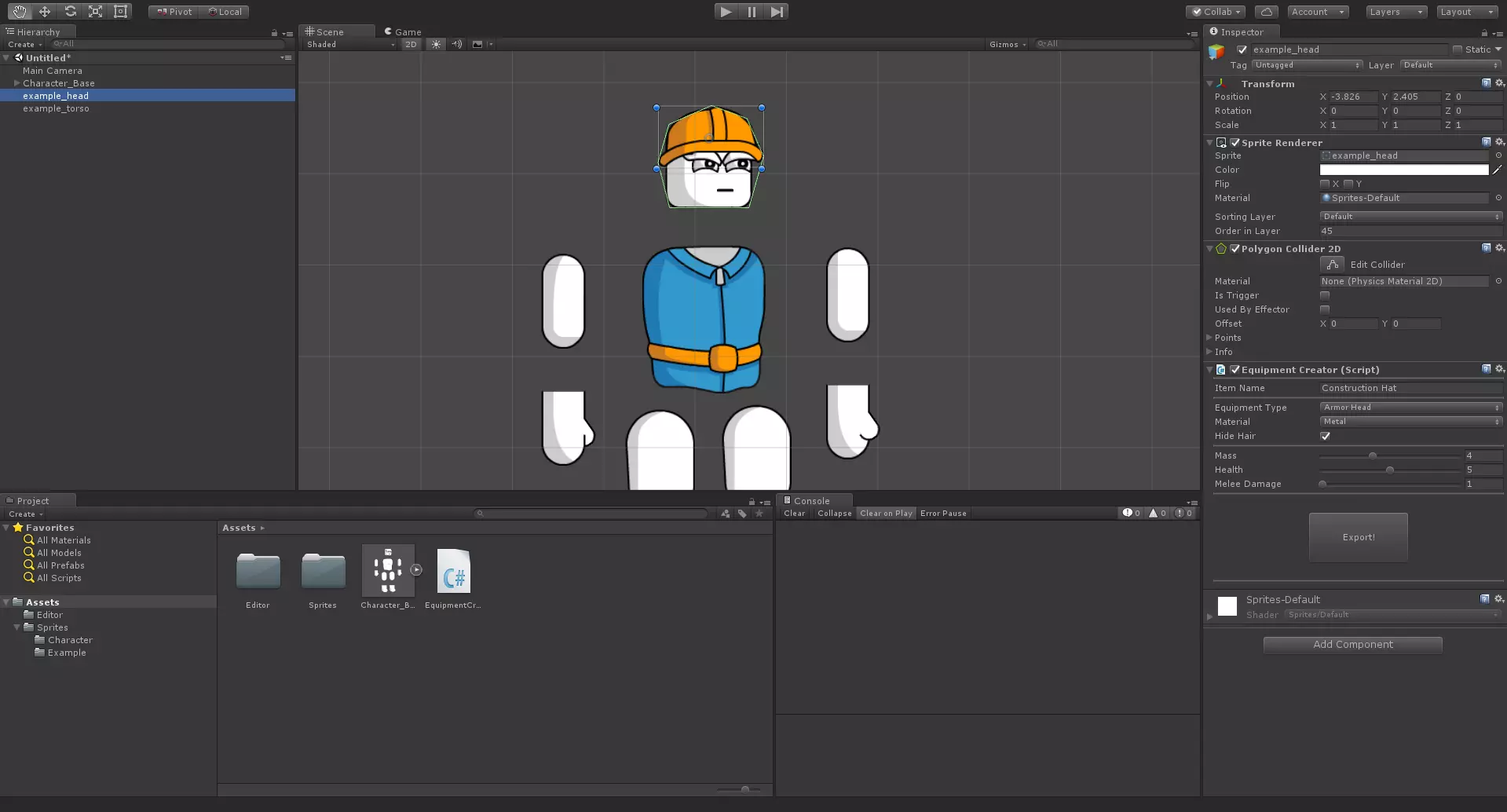Select the Move tool
Viewport: 1507px width, 812px height.
45,12
